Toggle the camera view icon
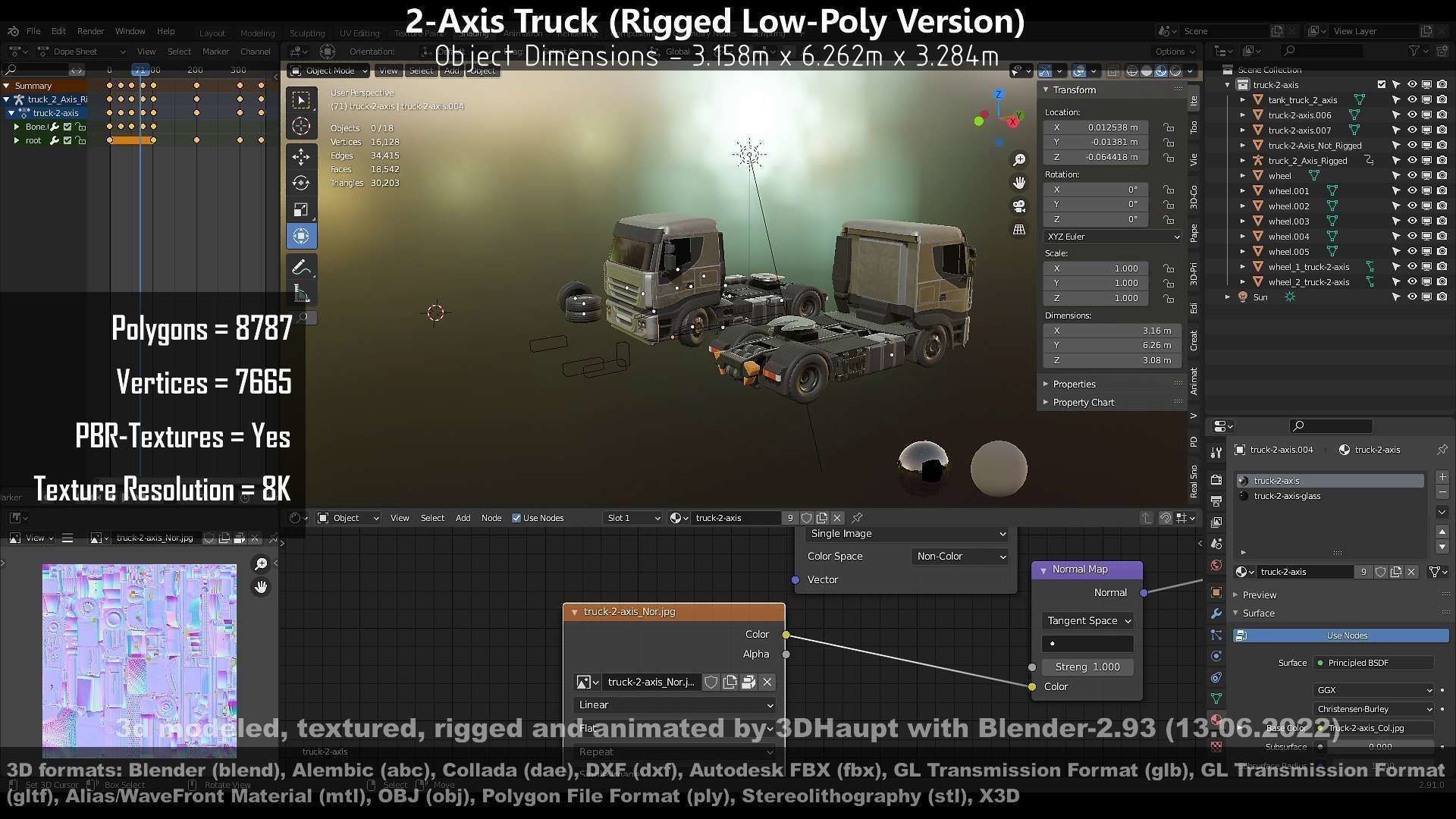1456x819 pixels. pos(1019,206)
